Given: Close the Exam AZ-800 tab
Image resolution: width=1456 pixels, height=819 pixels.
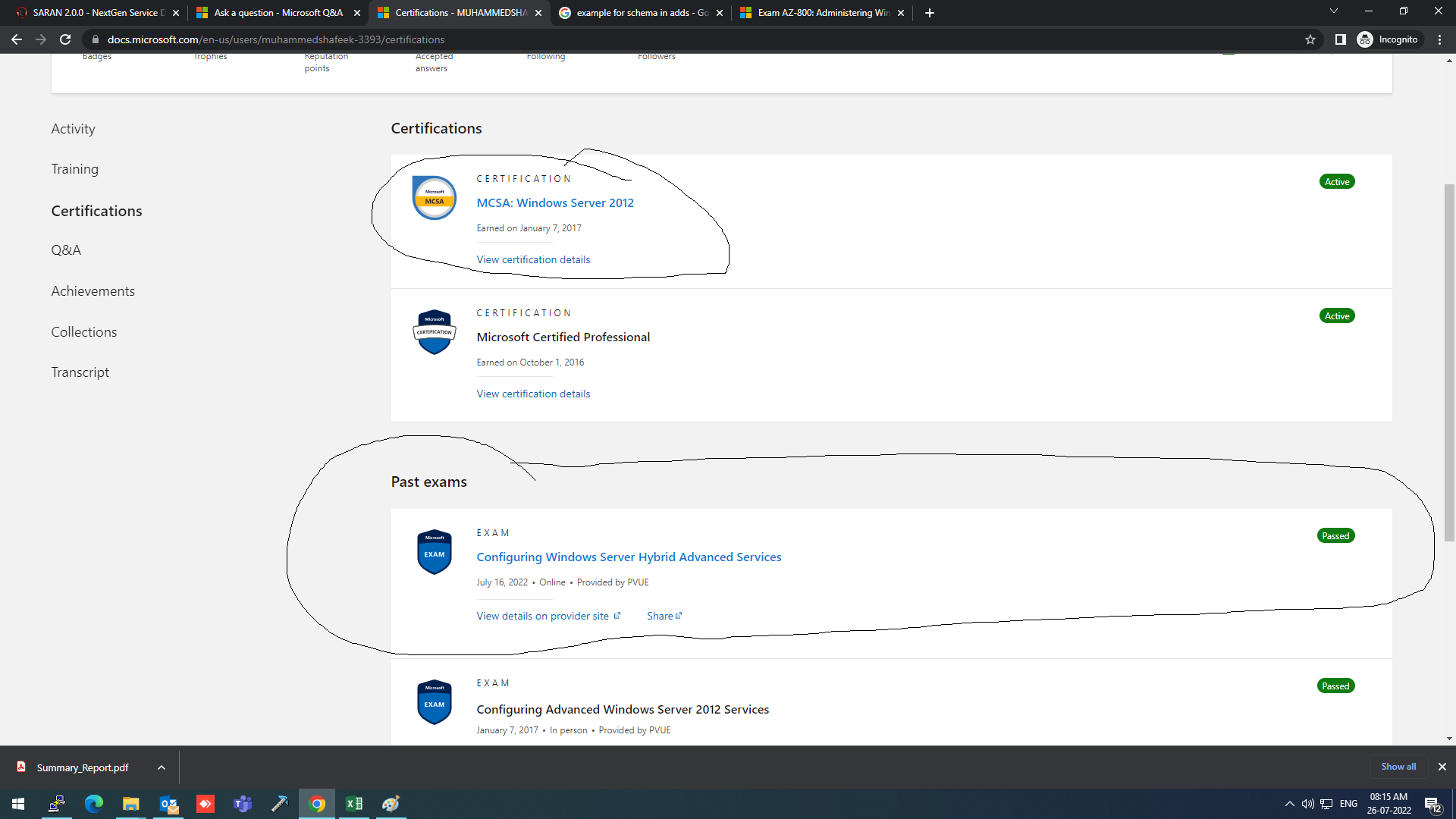Looking at the screenshot, I should tap(901, 13).
